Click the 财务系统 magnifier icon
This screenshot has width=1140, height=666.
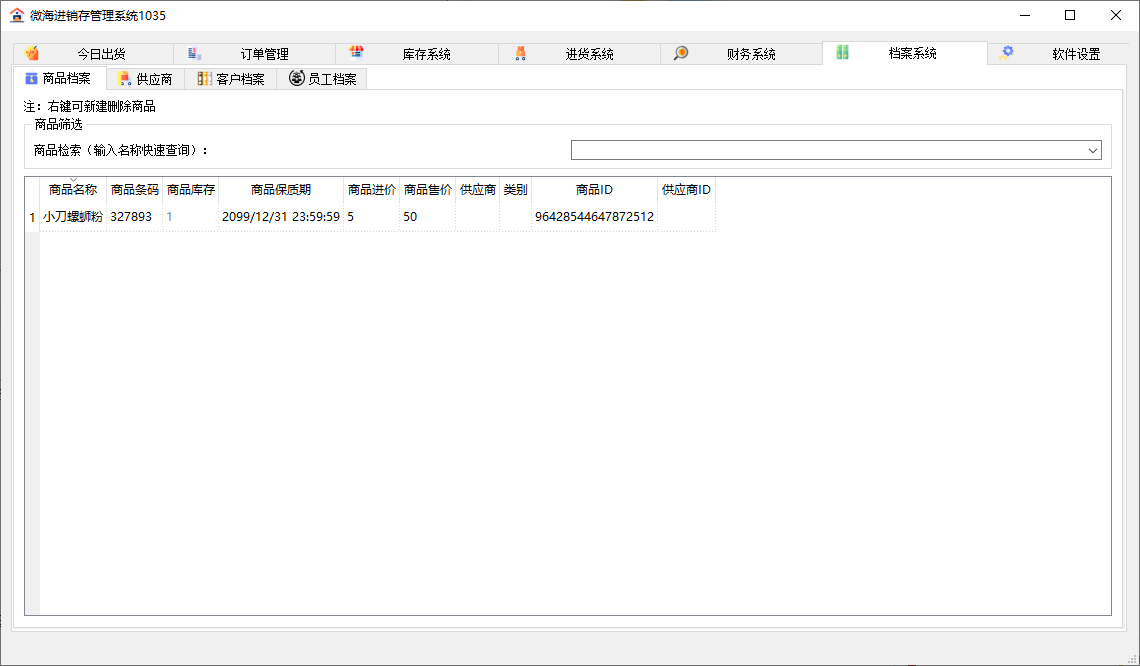click(681, 54)
